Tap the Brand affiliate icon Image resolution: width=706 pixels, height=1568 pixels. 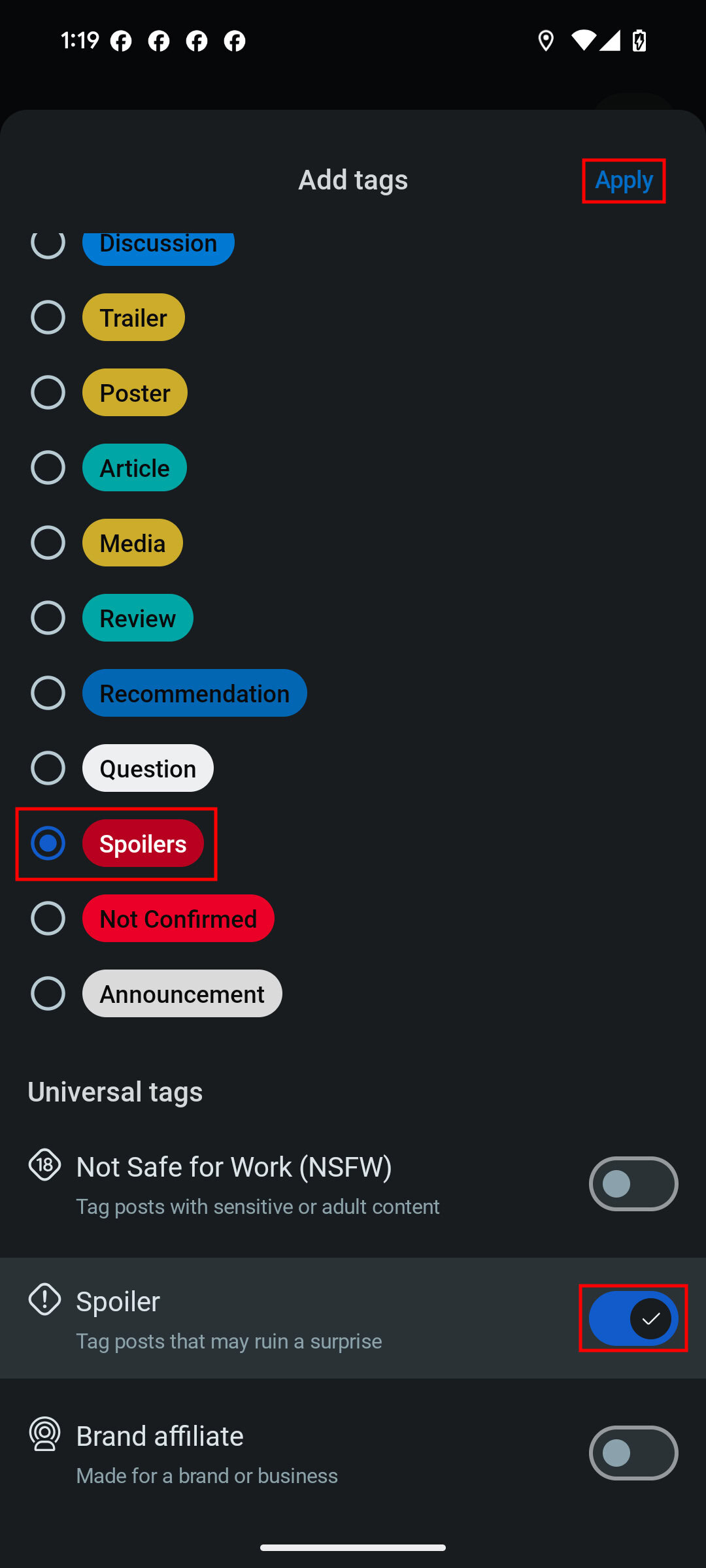coord(44,1433)
